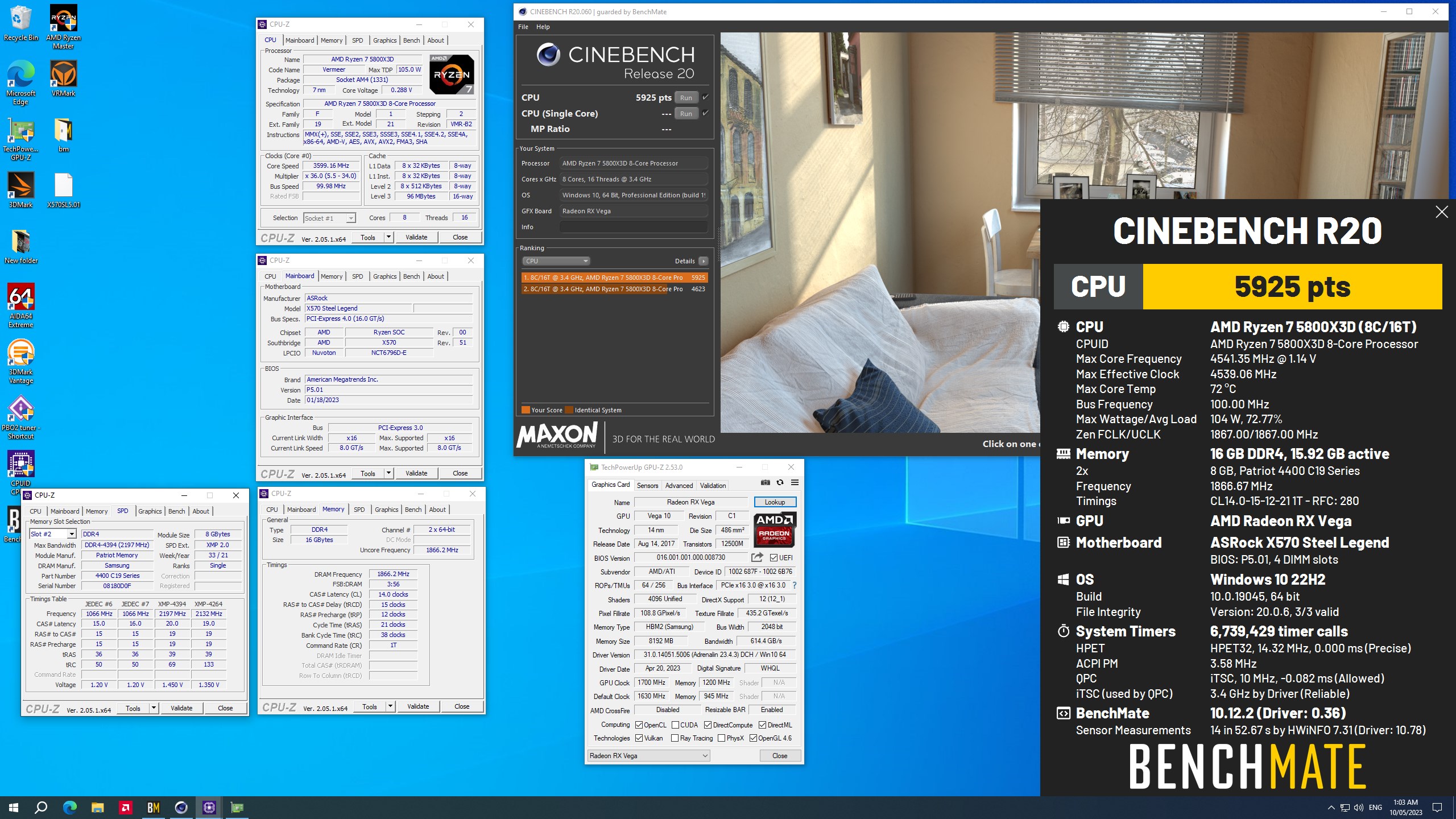This screenshot has height=819, width=1456.
Task: Switch to the Validation tab in GPU-Z
Action: [713, 486]
